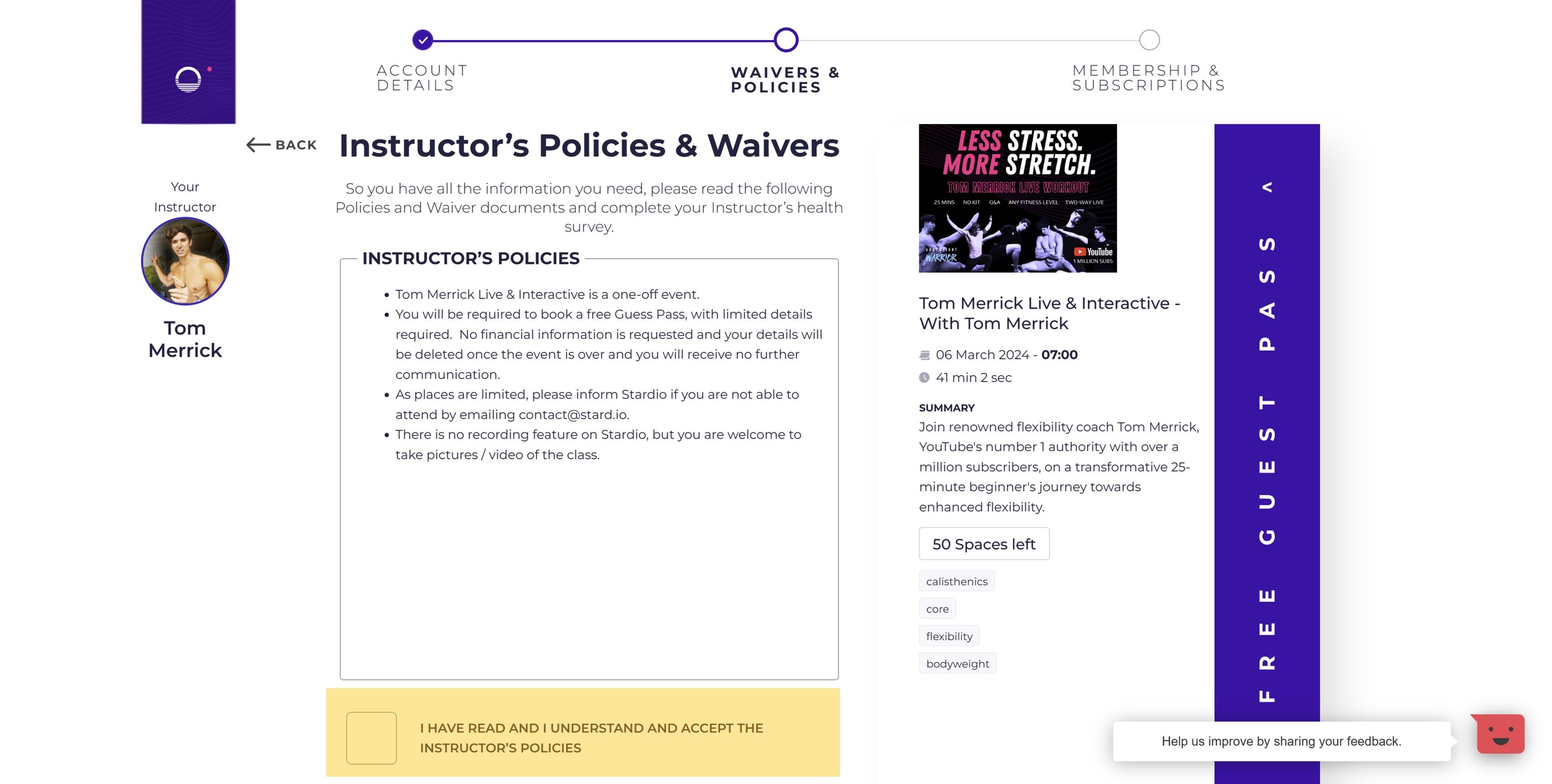Collapse the Free Guest Pass panel chevron
The width and height of the screenshot is (1552, 784).
click(1267, 187)
